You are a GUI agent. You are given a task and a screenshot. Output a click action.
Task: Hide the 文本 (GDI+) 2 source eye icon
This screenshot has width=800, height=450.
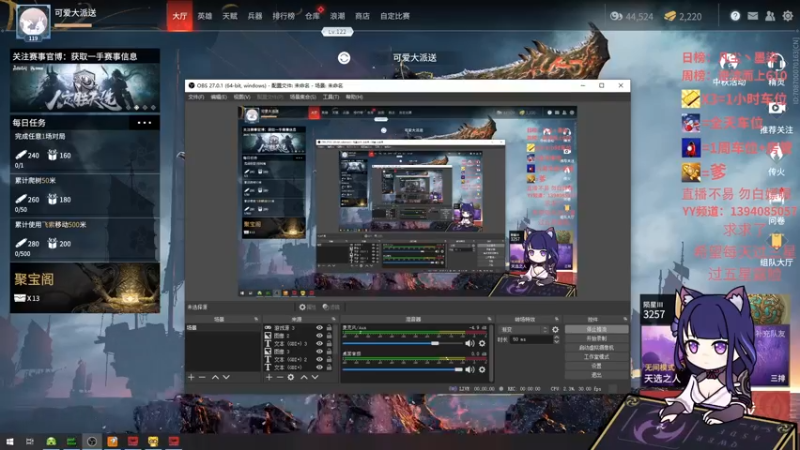[319, 359]
